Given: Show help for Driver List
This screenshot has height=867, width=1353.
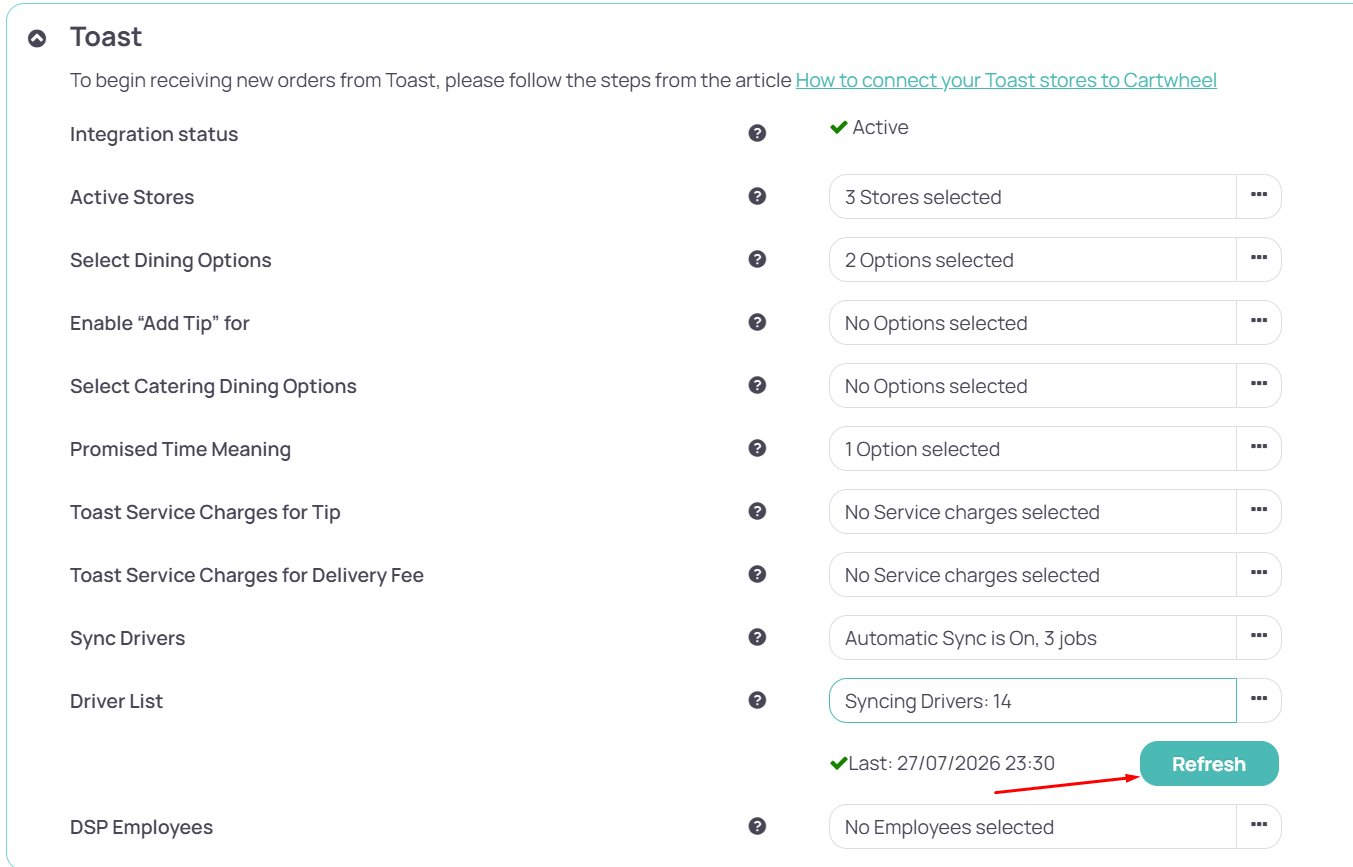Looking at the screenshot, I should click(x=757, y=700).
